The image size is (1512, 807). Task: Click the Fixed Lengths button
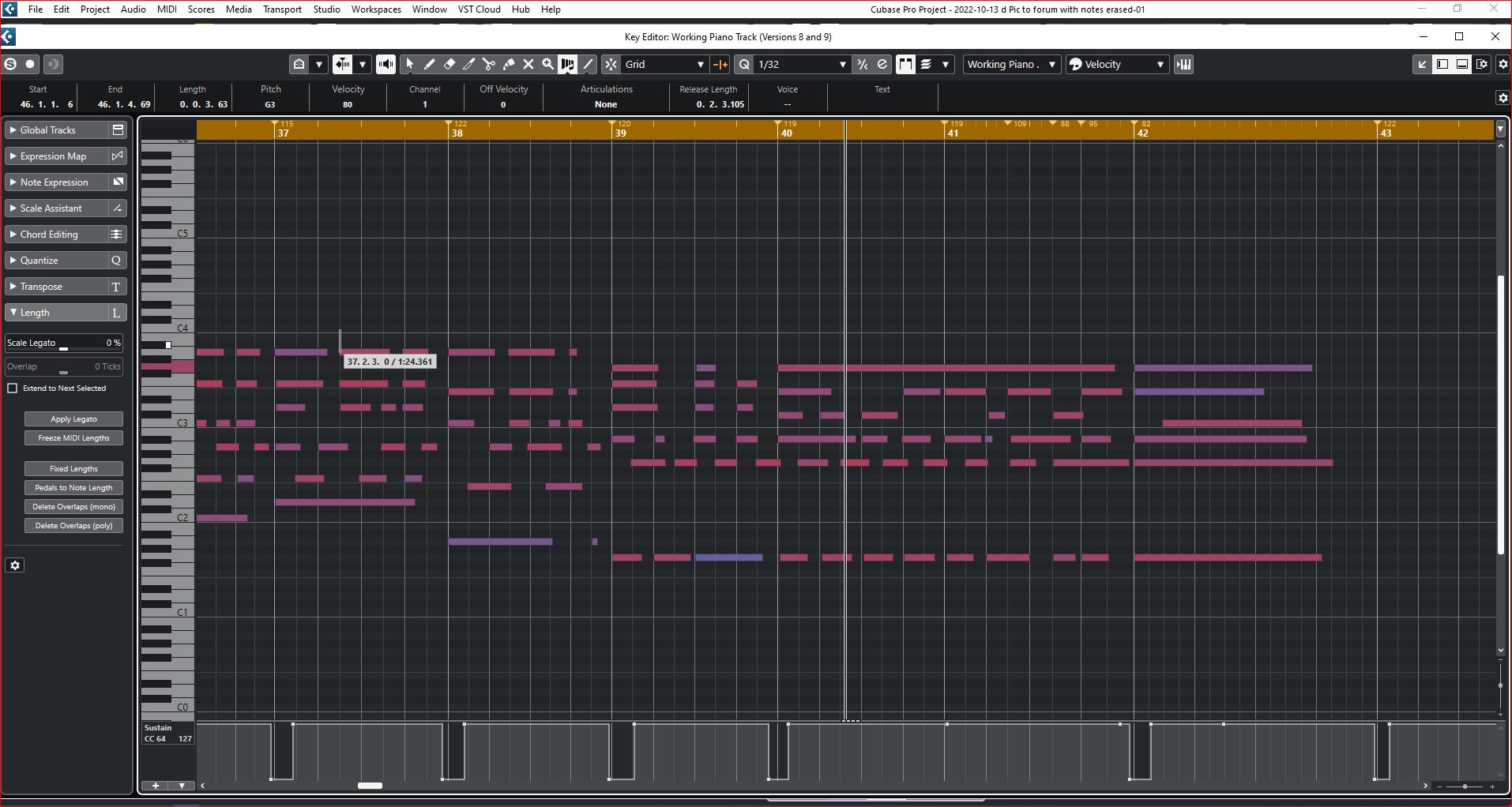73,469
